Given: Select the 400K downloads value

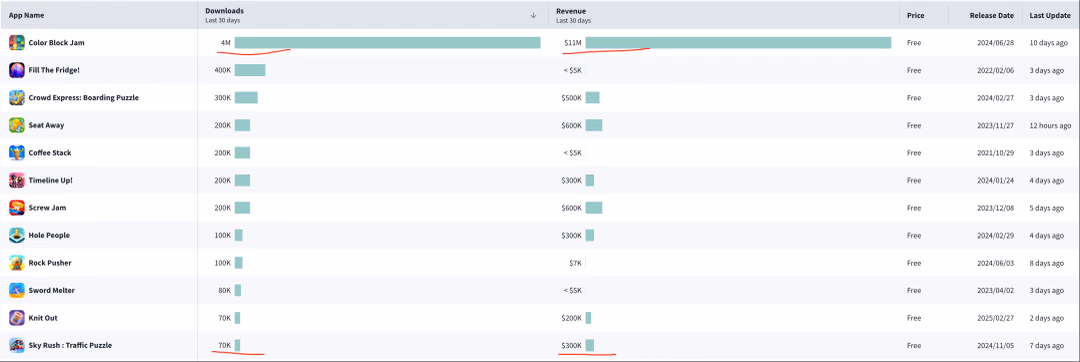Looking at the screenshot, I should coord(222,70).
